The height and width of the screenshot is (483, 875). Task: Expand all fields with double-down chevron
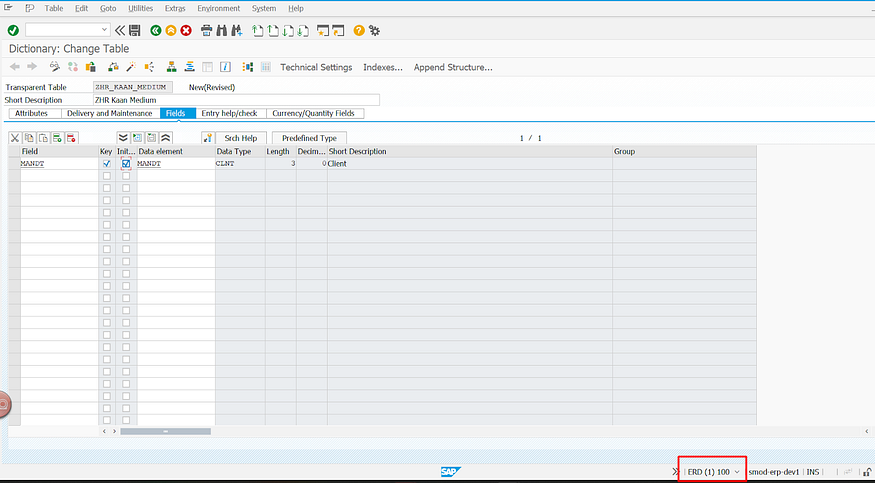pos(123,138)
